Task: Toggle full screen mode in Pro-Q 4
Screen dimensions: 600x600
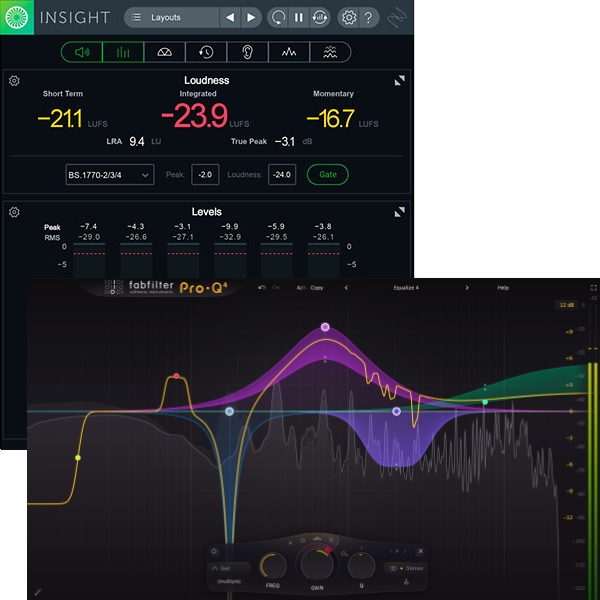Action: pos(593,288)
